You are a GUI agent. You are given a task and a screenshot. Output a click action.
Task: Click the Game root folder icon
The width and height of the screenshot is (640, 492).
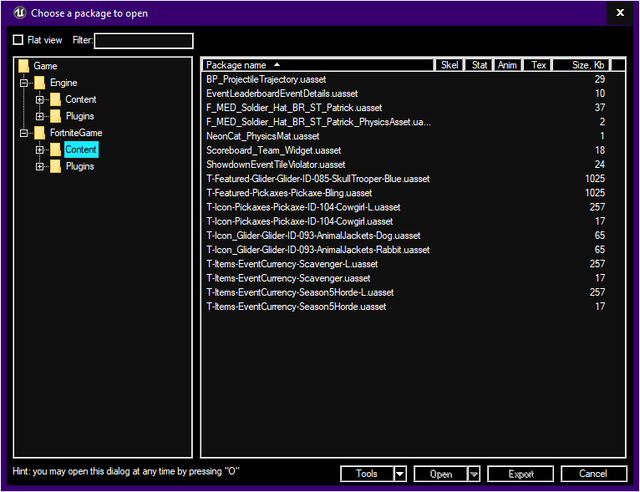pos(24,66)
